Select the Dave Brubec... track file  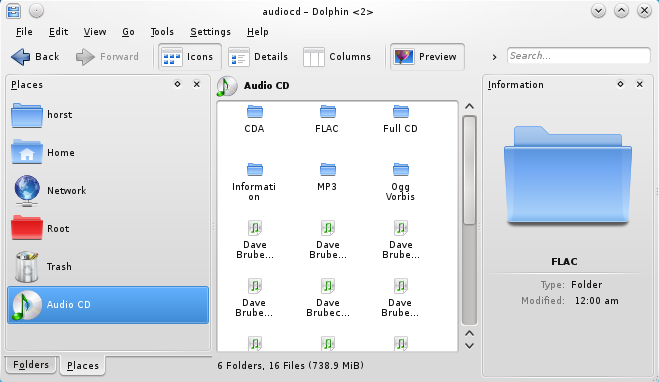[x=328, y=298]
